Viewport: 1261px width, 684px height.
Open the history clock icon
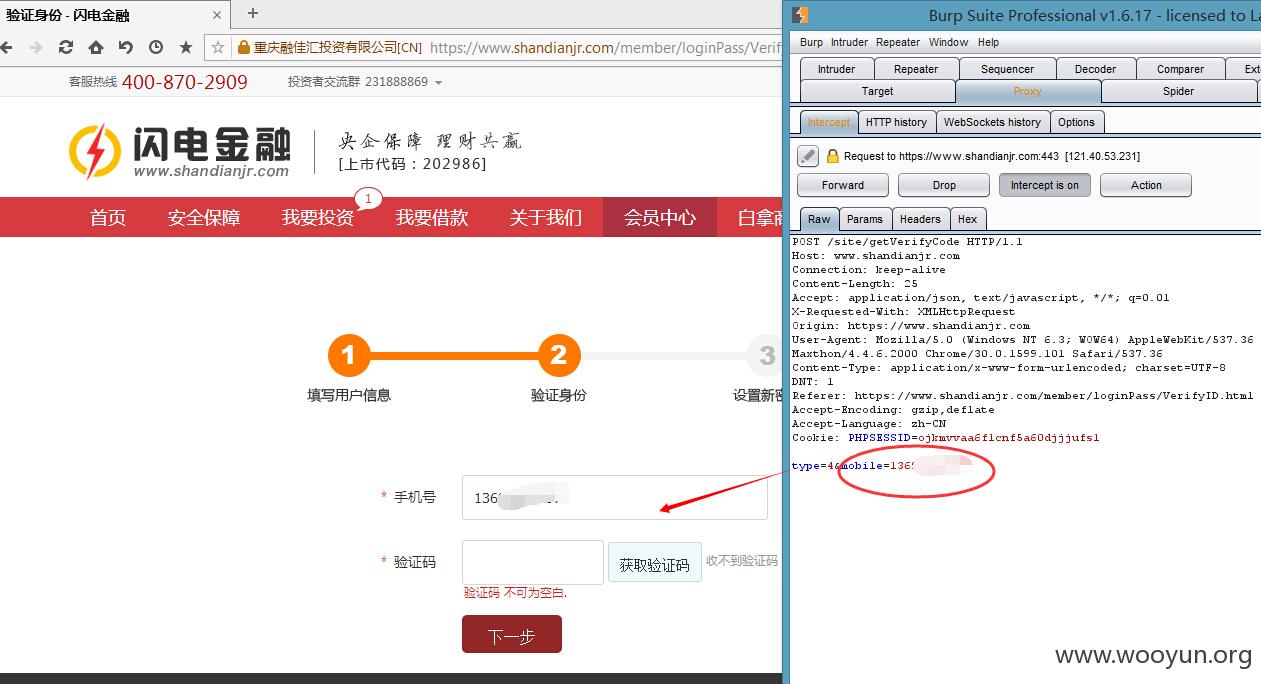pos(156,47)
